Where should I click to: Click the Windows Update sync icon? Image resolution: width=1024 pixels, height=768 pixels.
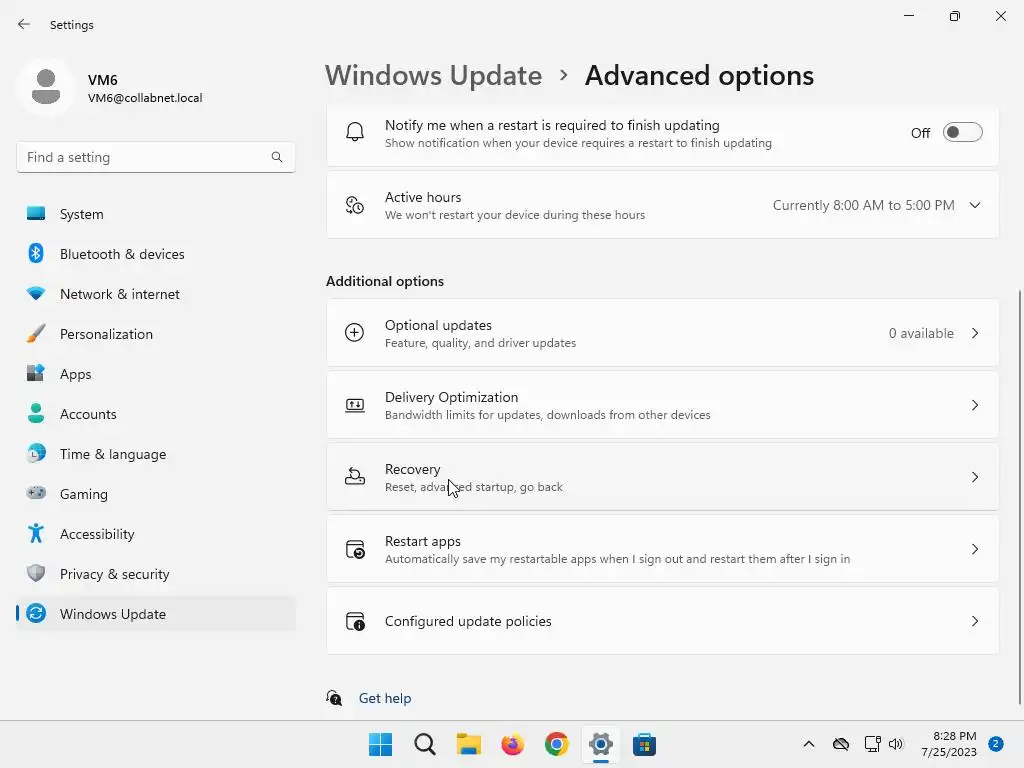36,613
